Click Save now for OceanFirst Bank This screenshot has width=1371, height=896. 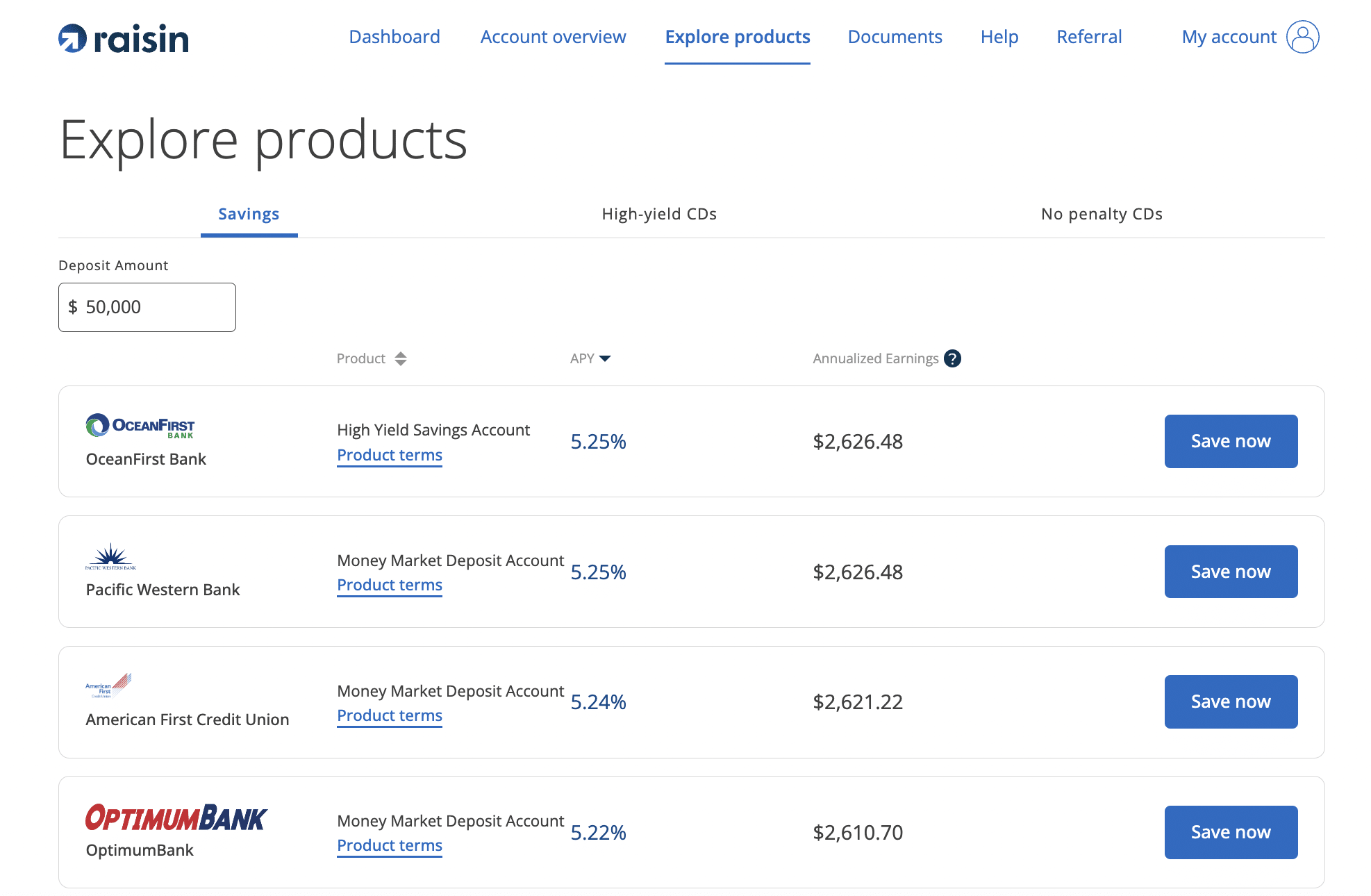[1231, 441]
